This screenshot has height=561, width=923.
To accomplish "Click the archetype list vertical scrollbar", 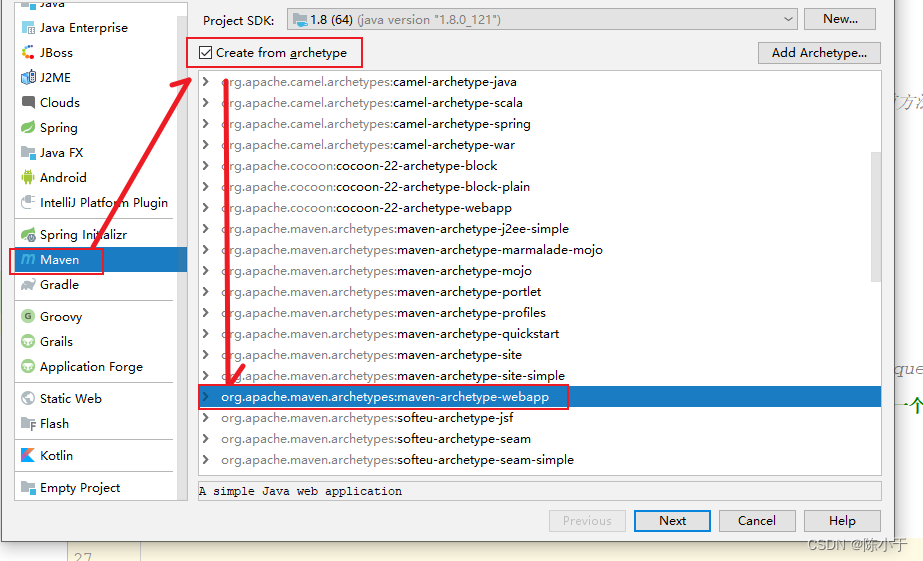I will click(876, 217).
